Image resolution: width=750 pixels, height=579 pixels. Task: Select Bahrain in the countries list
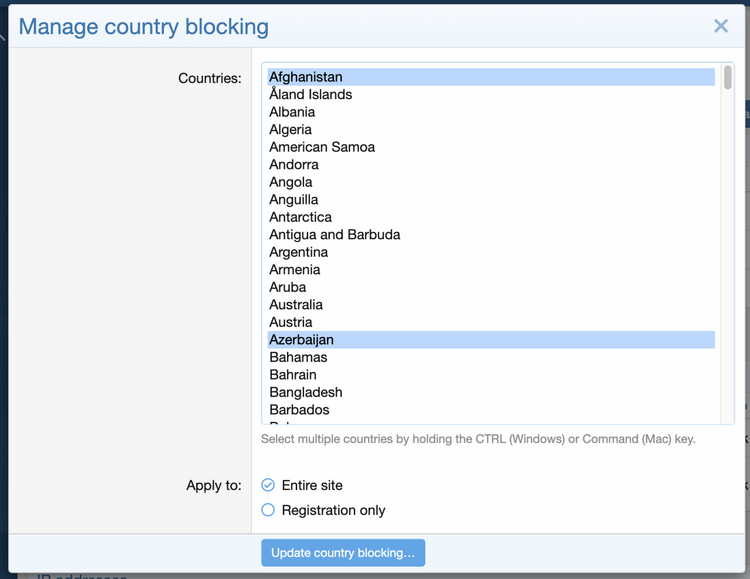click(x=293, y=375)
